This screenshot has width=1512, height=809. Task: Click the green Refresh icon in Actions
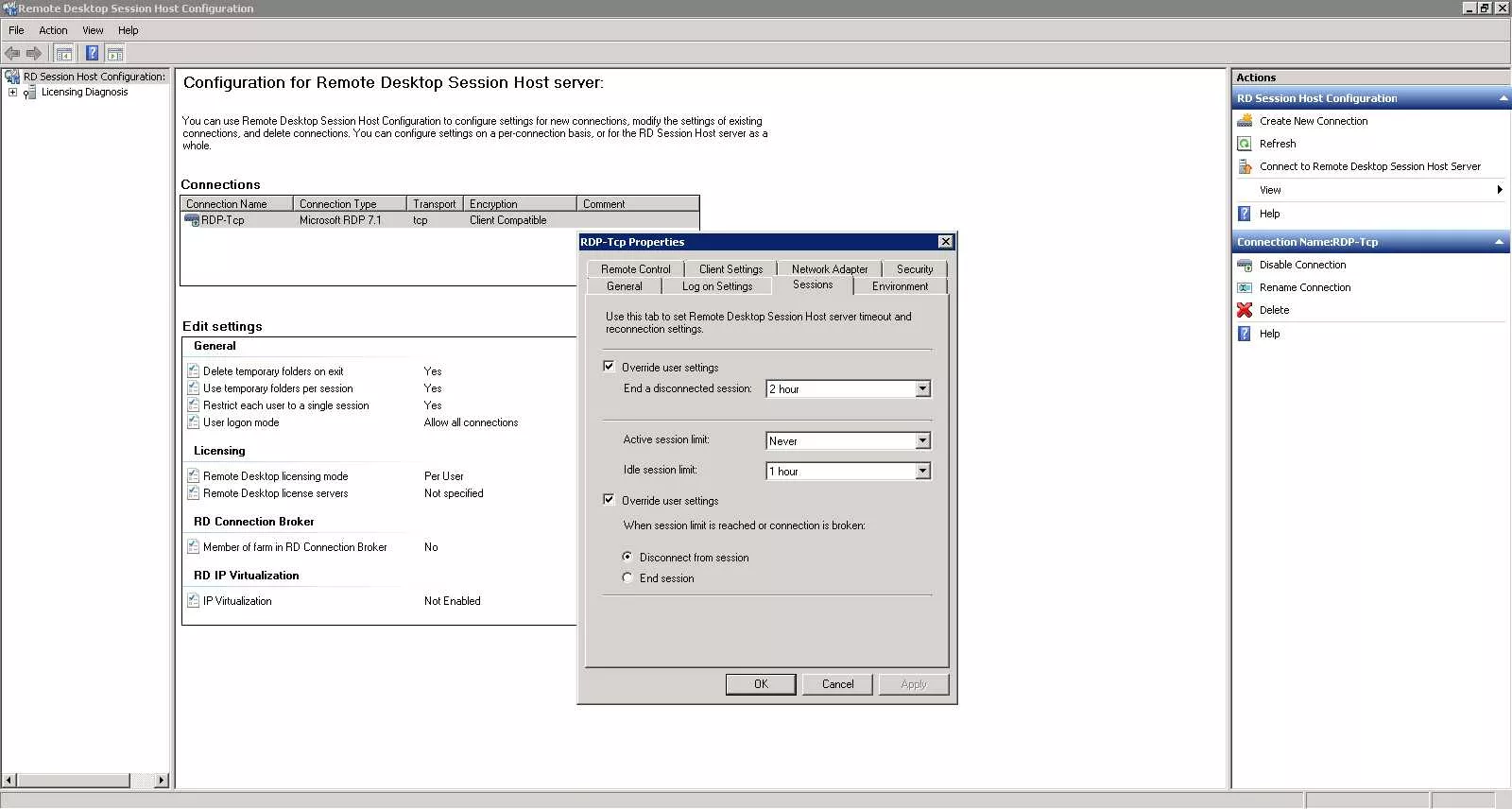click(1245, 144)
